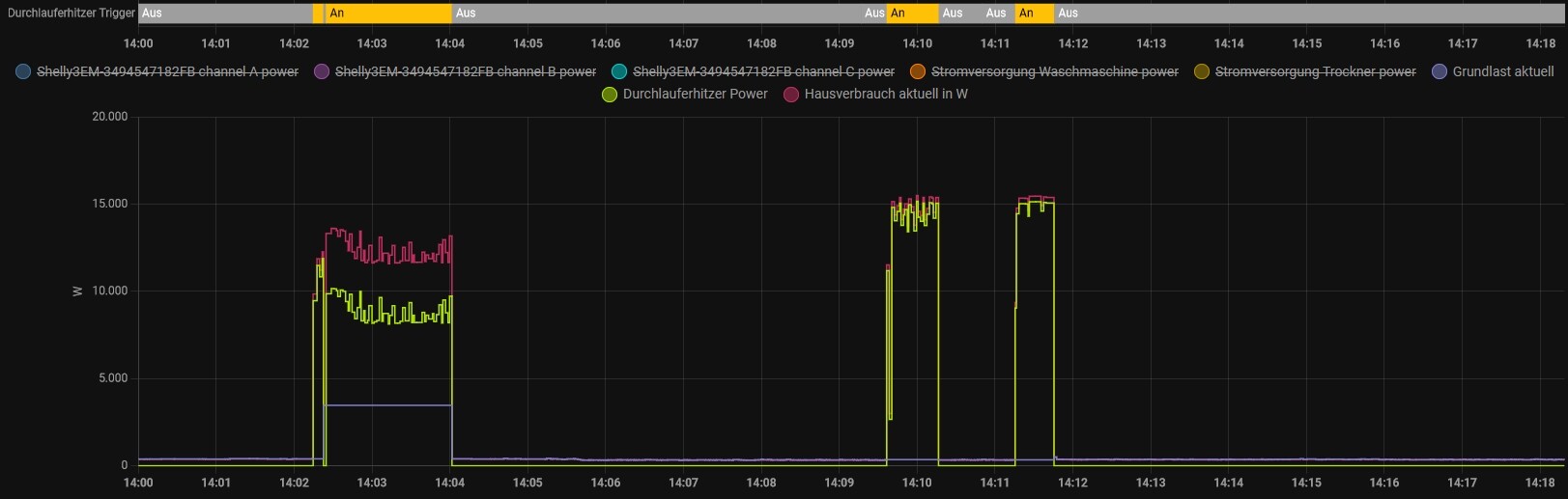Click the purple channel B power legend circle
The width and height of the screenshot is (1568, 499).
tap(322, 71)
